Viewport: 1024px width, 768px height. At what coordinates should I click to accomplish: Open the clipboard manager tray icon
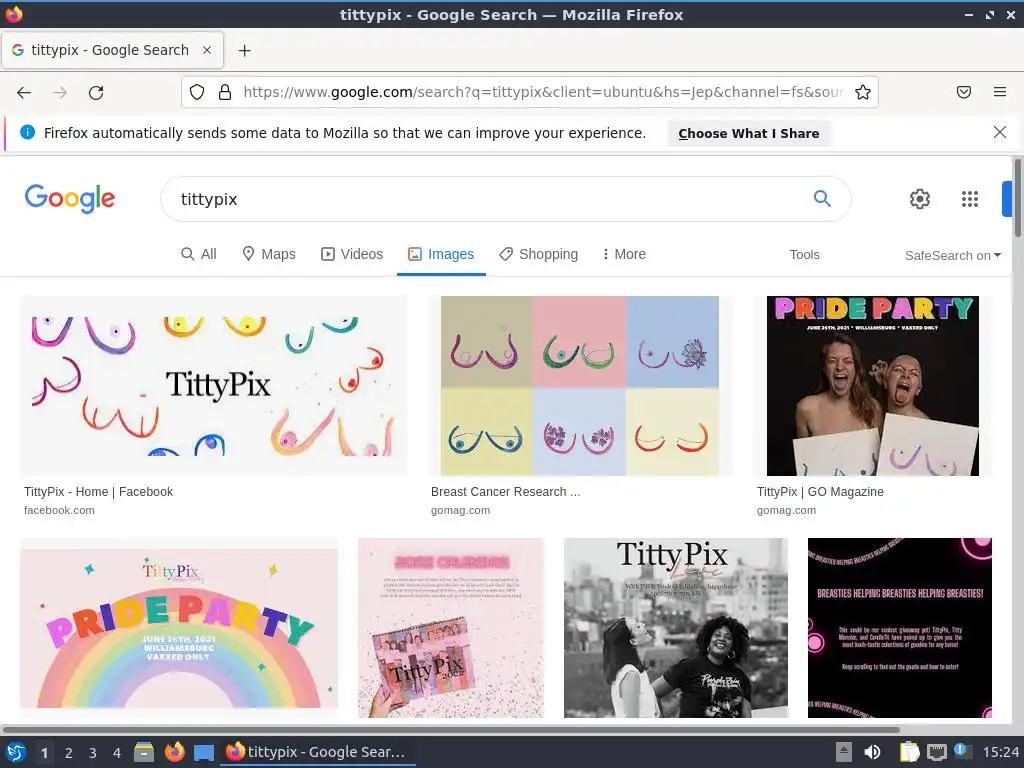[910, 752]
